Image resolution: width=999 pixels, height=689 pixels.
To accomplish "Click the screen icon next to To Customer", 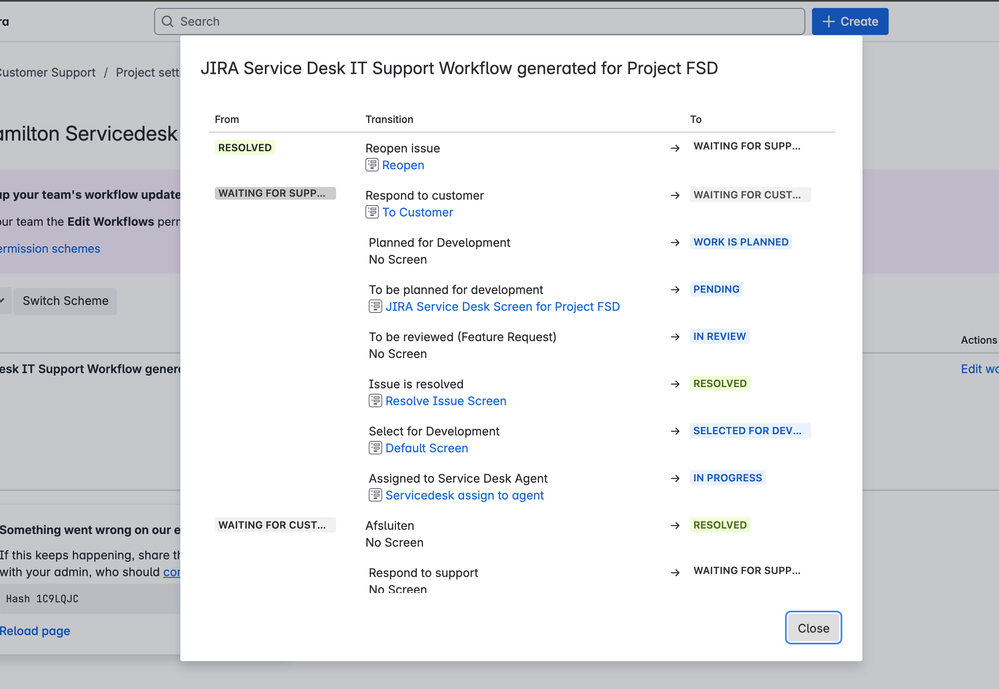I will tap(372, 212).
